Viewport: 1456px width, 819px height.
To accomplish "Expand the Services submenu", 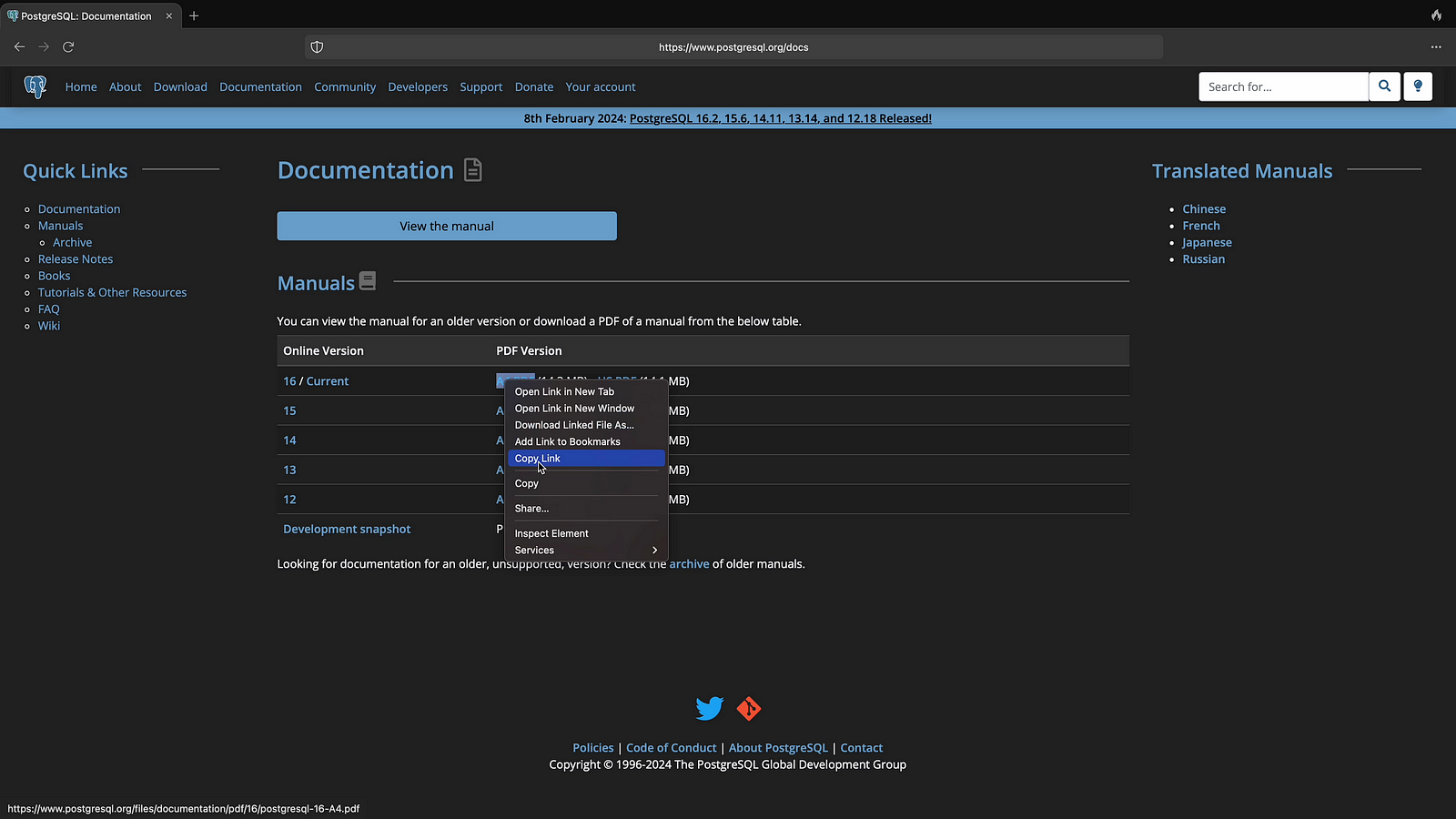I will coord(585,551).
